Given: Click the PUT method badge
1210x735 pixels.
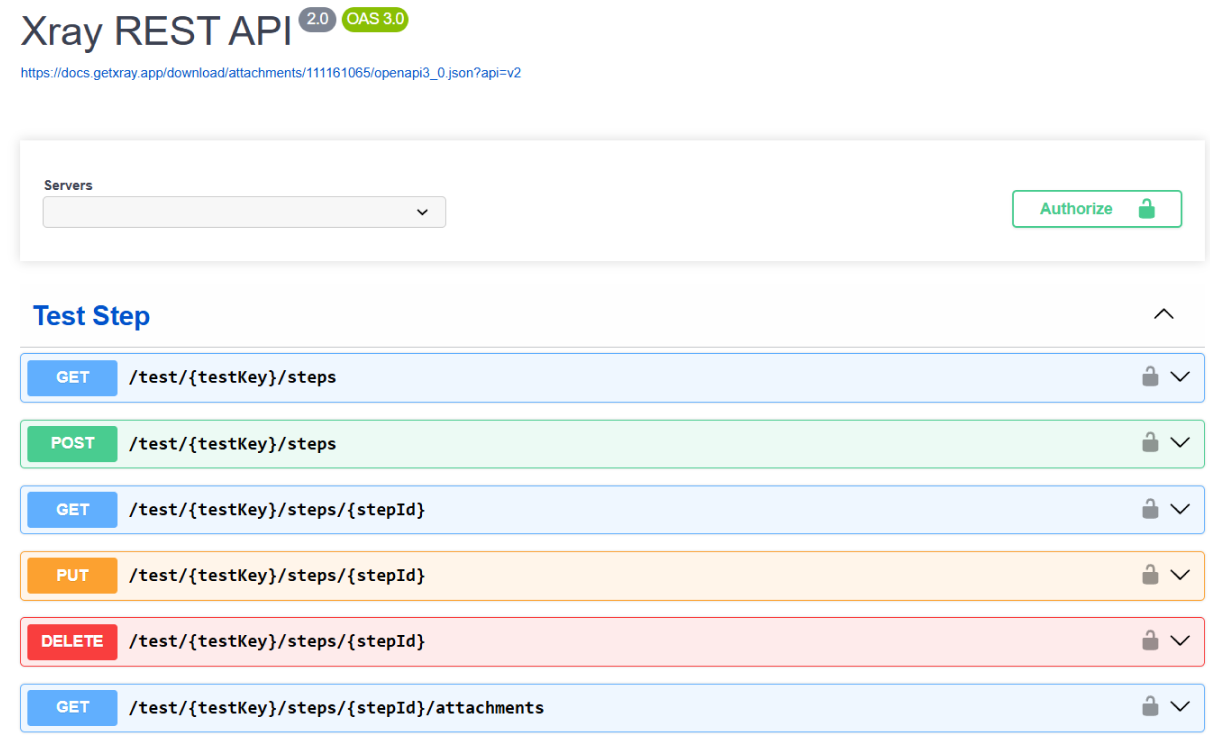Looking at the screenshot, I should [72, 575].
